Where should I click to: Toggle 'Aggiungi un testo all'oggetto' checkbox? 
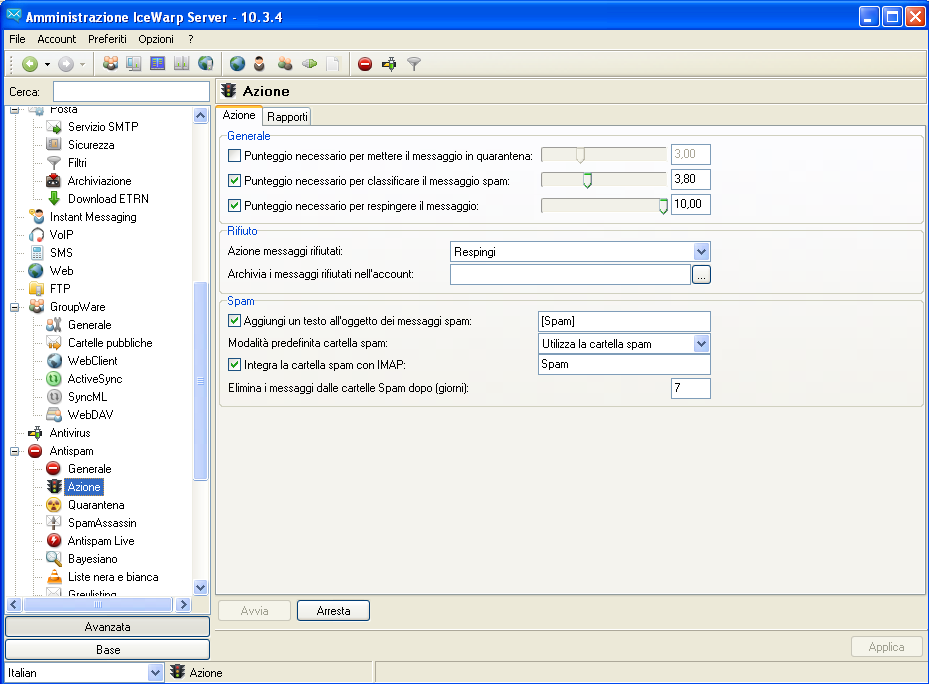pos(235,321)
